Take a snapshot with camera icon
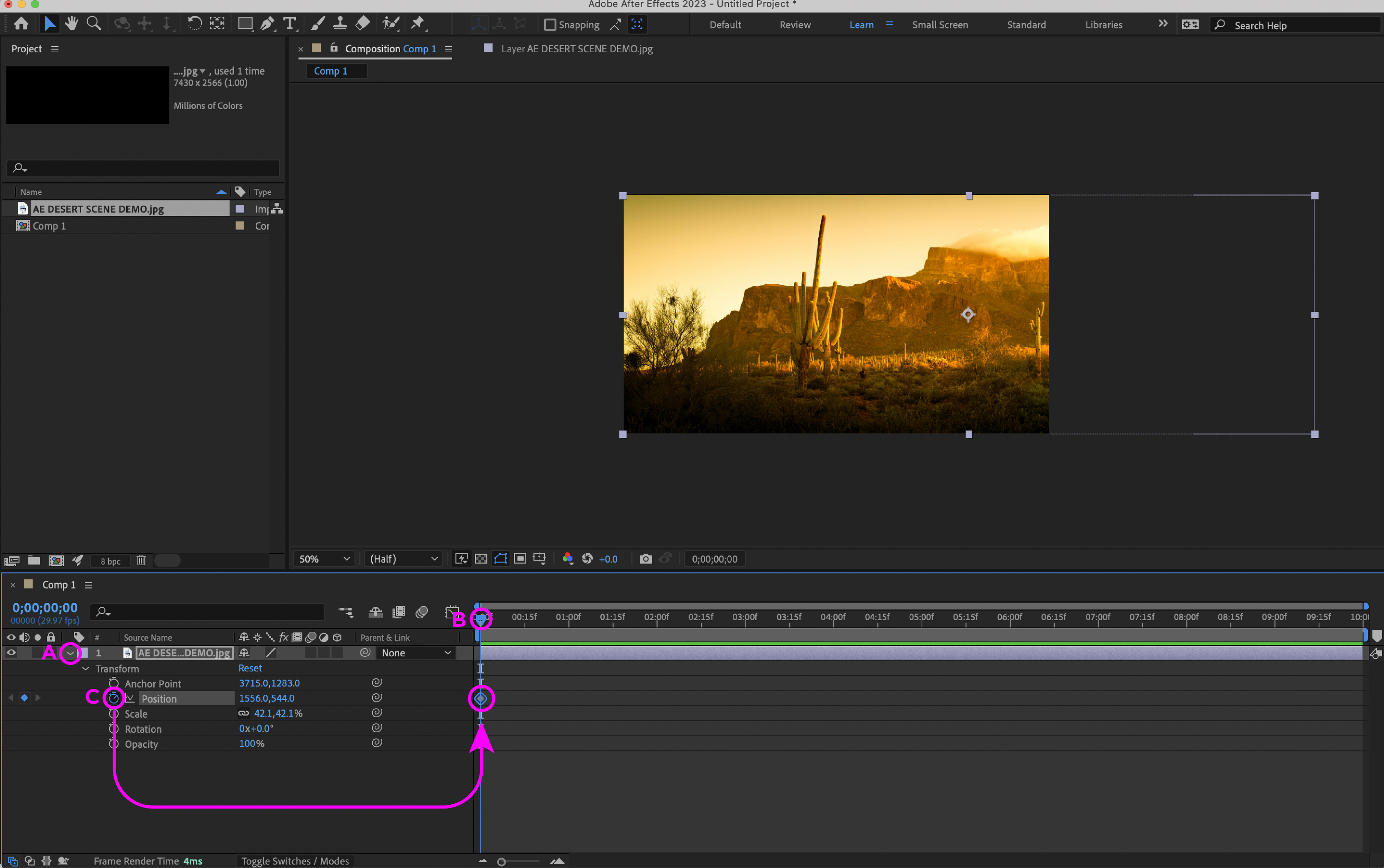Image resolution: width=1384 pixels, height=868 pixels. (645, 559)
